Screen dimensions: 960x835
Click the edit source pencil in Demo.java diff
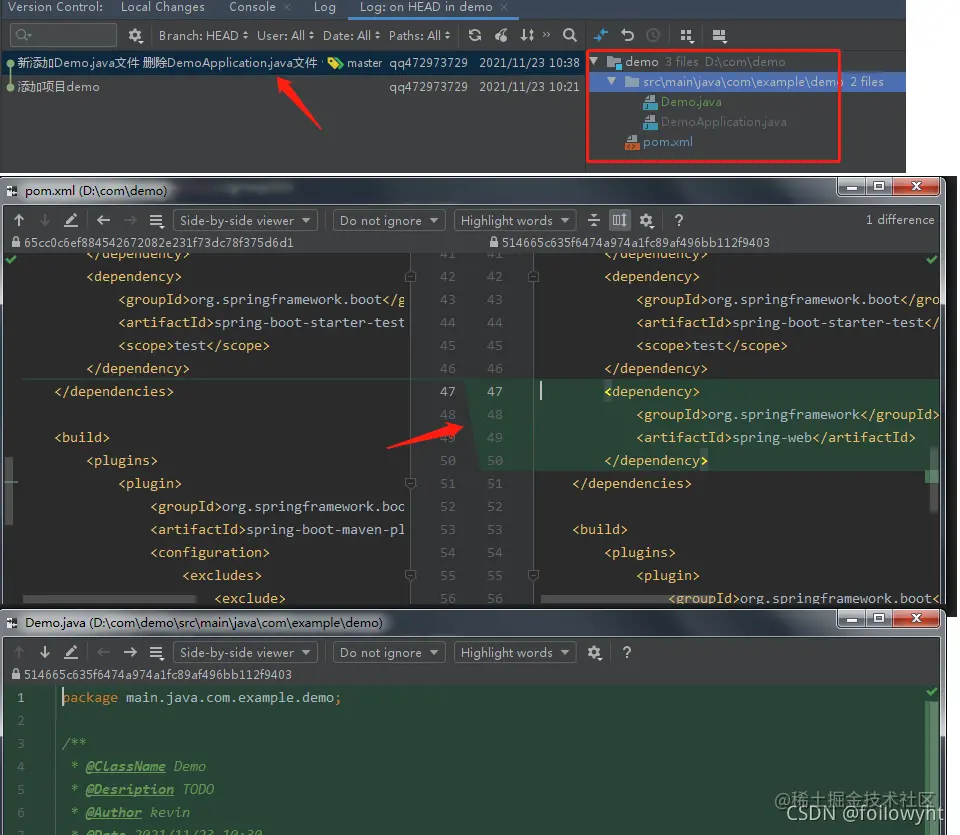pos(71,653)
